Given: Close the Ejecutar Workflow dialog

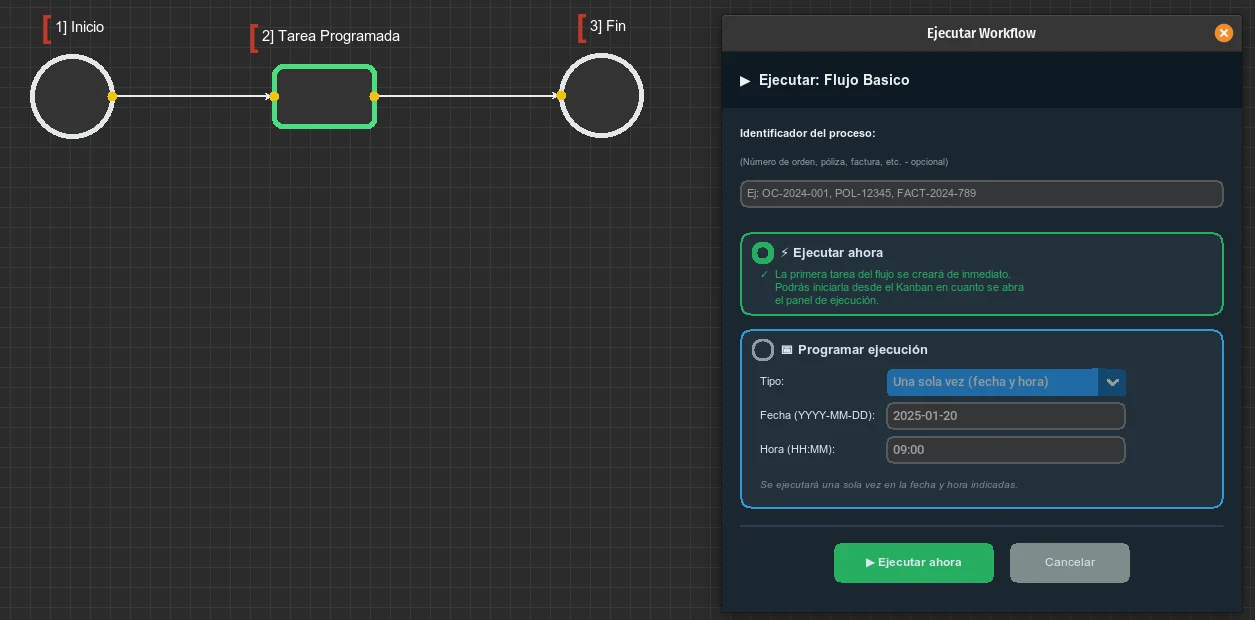Looking at the screenshot, I should tap(1223, 33).
